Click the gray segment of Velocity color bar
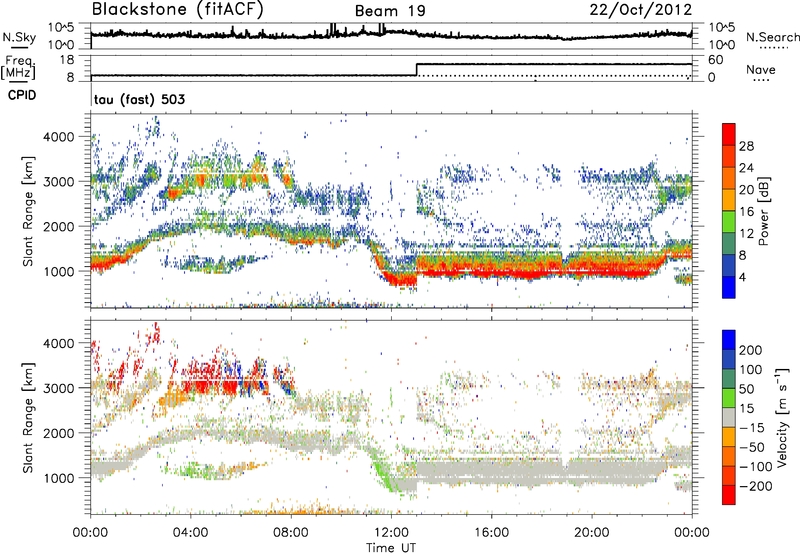 click(729, 418)
